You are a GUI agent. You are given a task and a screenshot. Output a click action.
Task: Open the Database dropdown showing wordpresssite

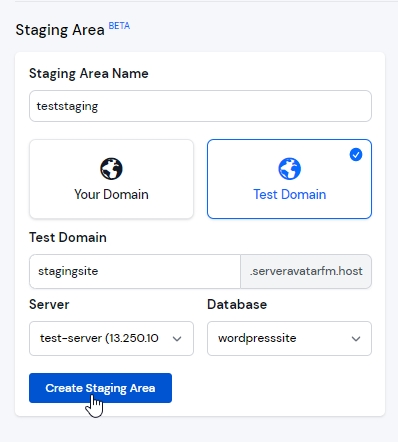pyautogui.click(x=289, y=338)
